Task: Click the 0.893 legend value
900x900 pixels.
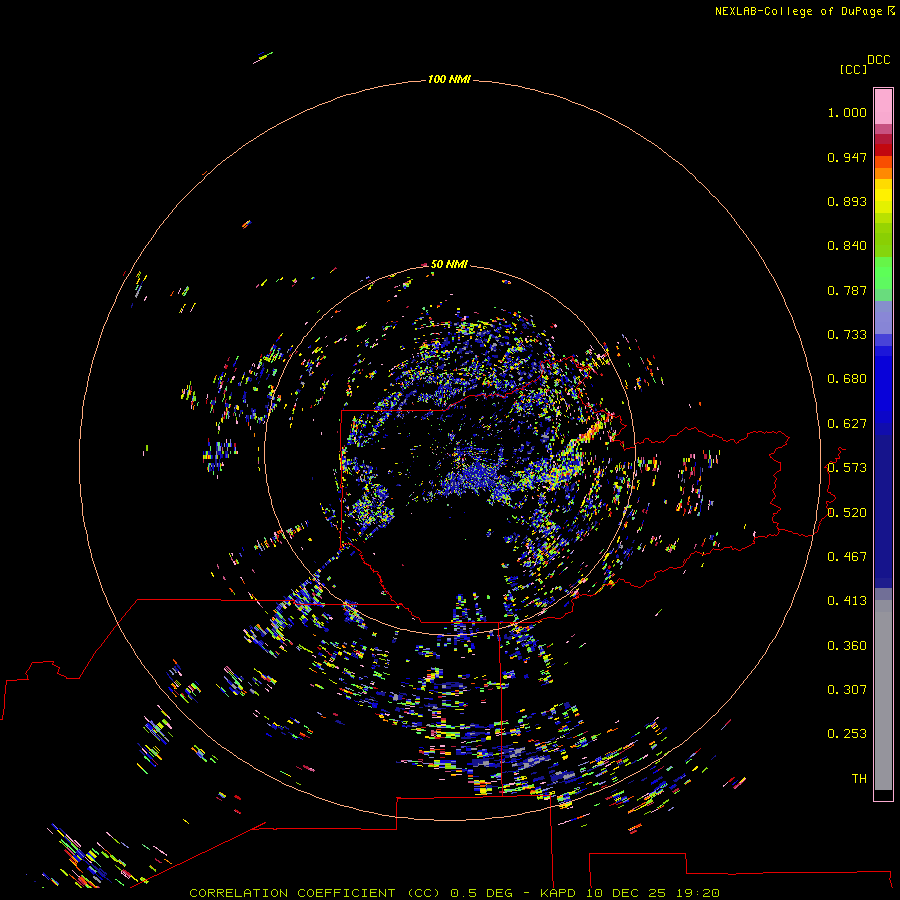Action: pyautogui.click(x=847, y=201)
